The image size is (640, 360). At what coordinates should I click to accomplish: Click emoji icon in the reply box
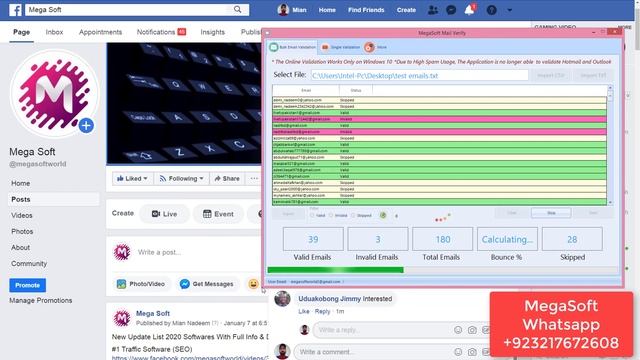click(x=458, y=330)
